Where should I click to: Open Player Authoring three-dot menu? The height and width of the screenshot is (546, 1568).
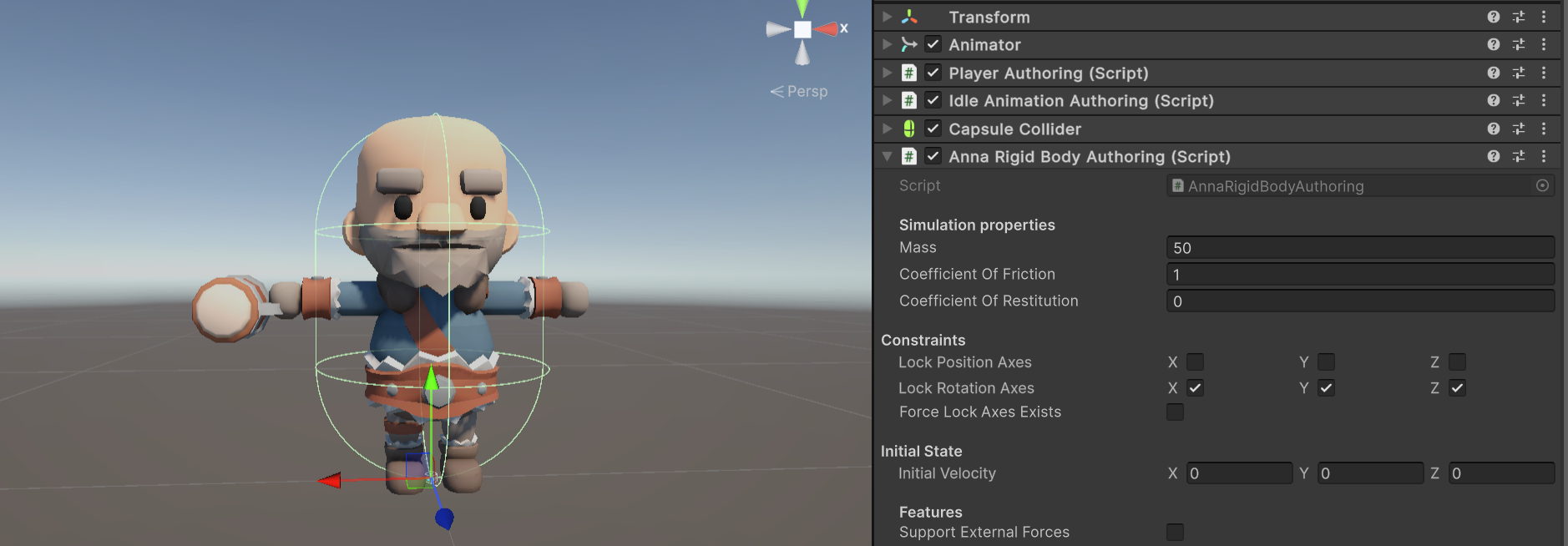click(1544, 73)
